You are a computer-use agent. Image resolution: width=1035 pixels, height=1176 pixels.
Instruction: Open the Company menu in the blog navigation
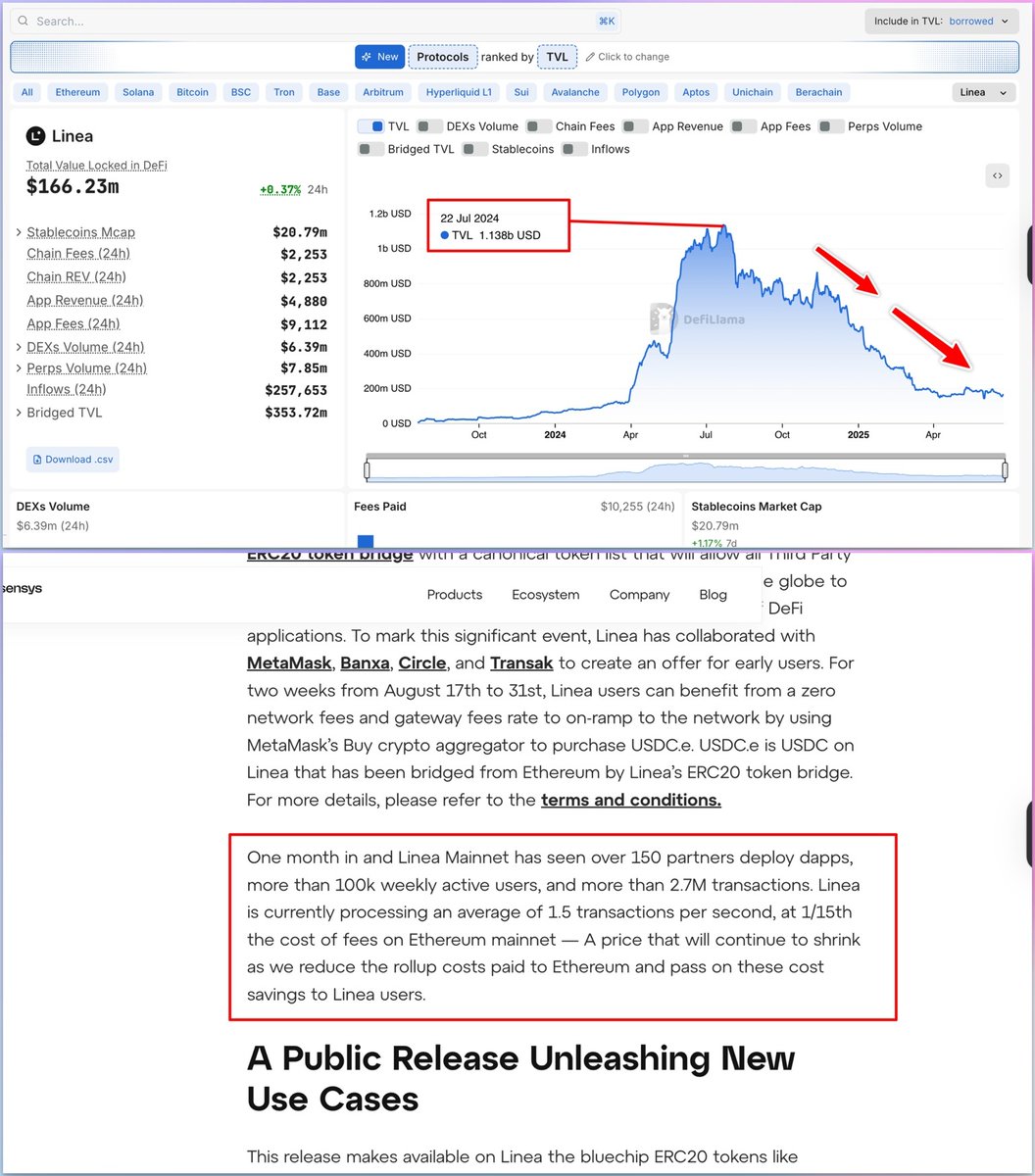point(640,595)
